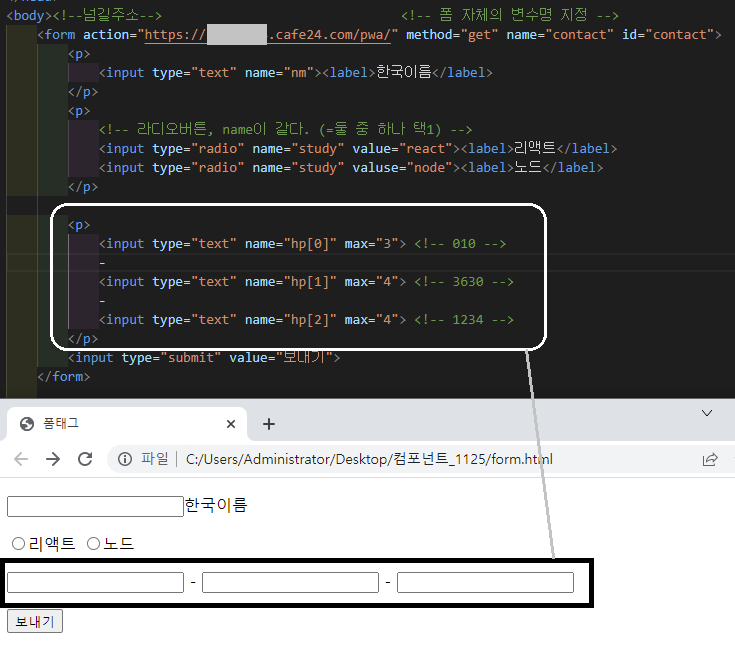
Task: Click the closing </form> tag
Action: pos(63,376)
